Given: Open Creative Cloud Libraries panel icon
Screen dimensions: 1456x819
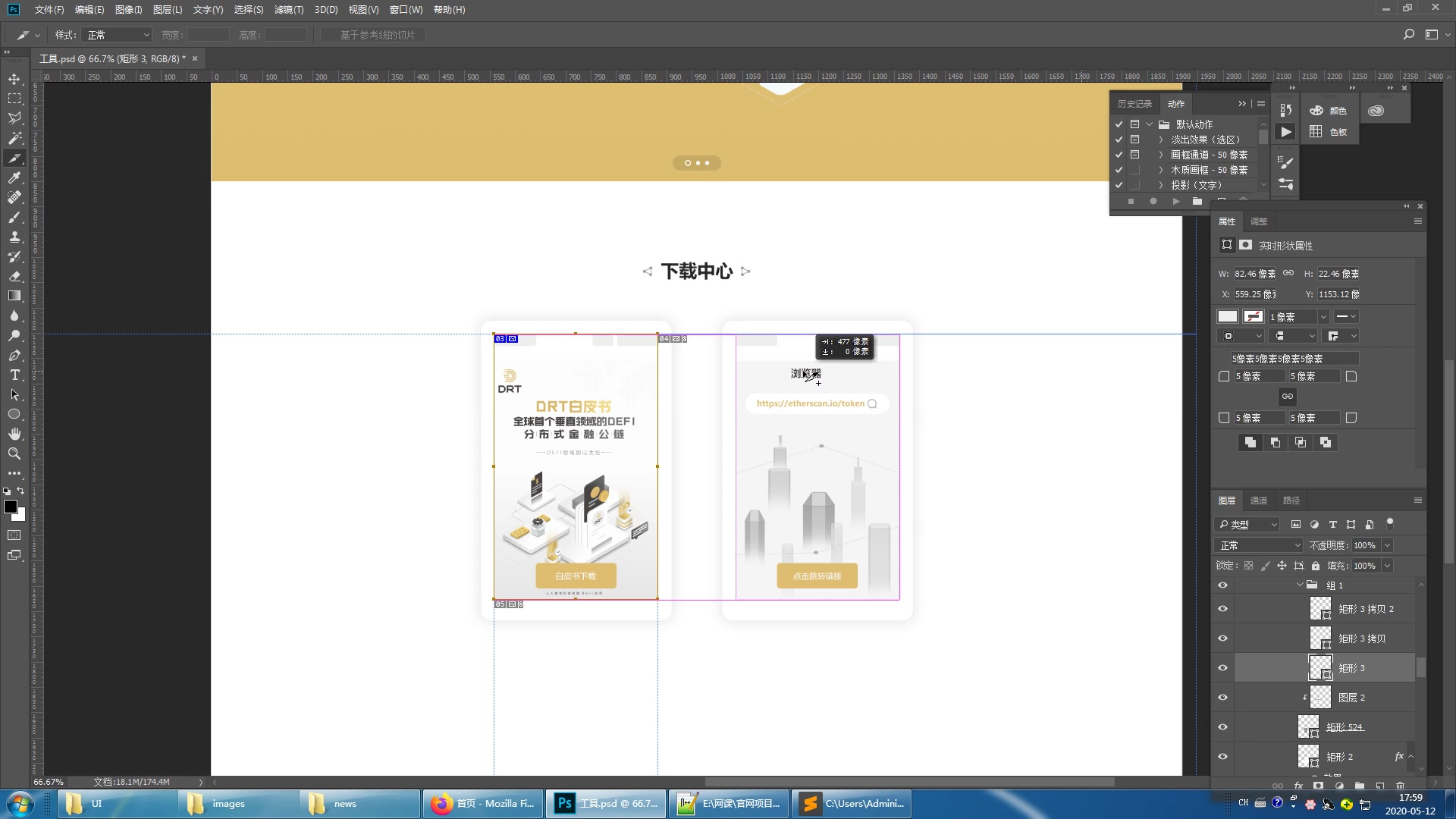Looking at the screenshot, I should tap(1376, 111).
